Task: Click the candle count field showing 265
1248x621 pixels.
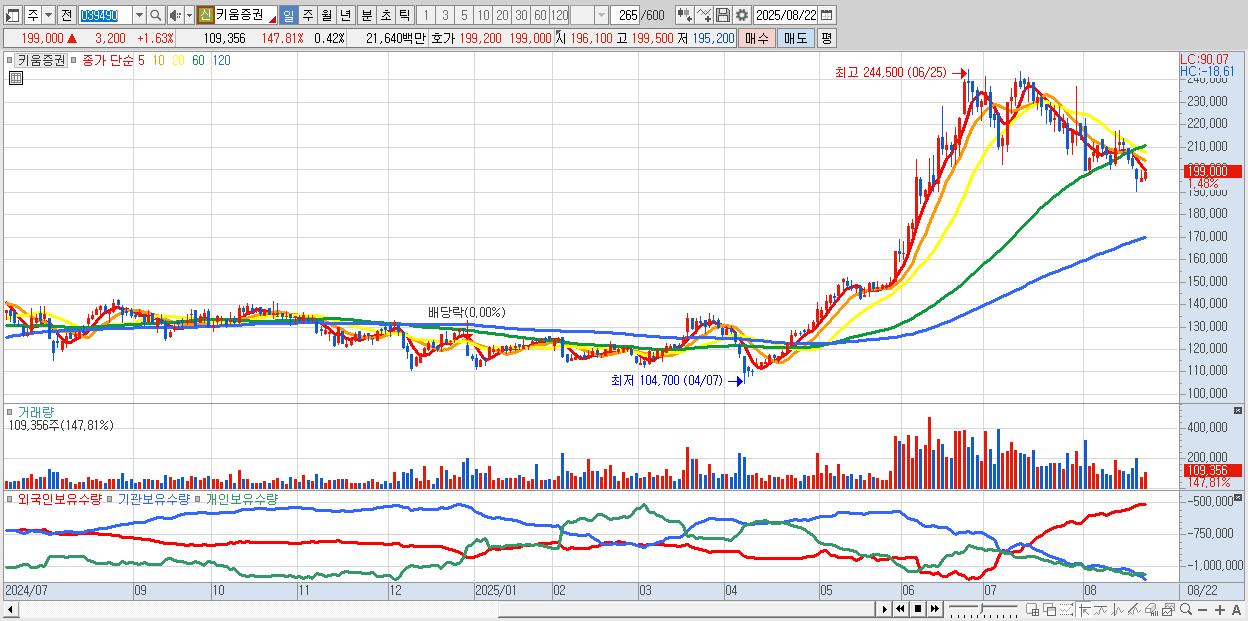Action: pyautogui.click(x=625, y=15)
